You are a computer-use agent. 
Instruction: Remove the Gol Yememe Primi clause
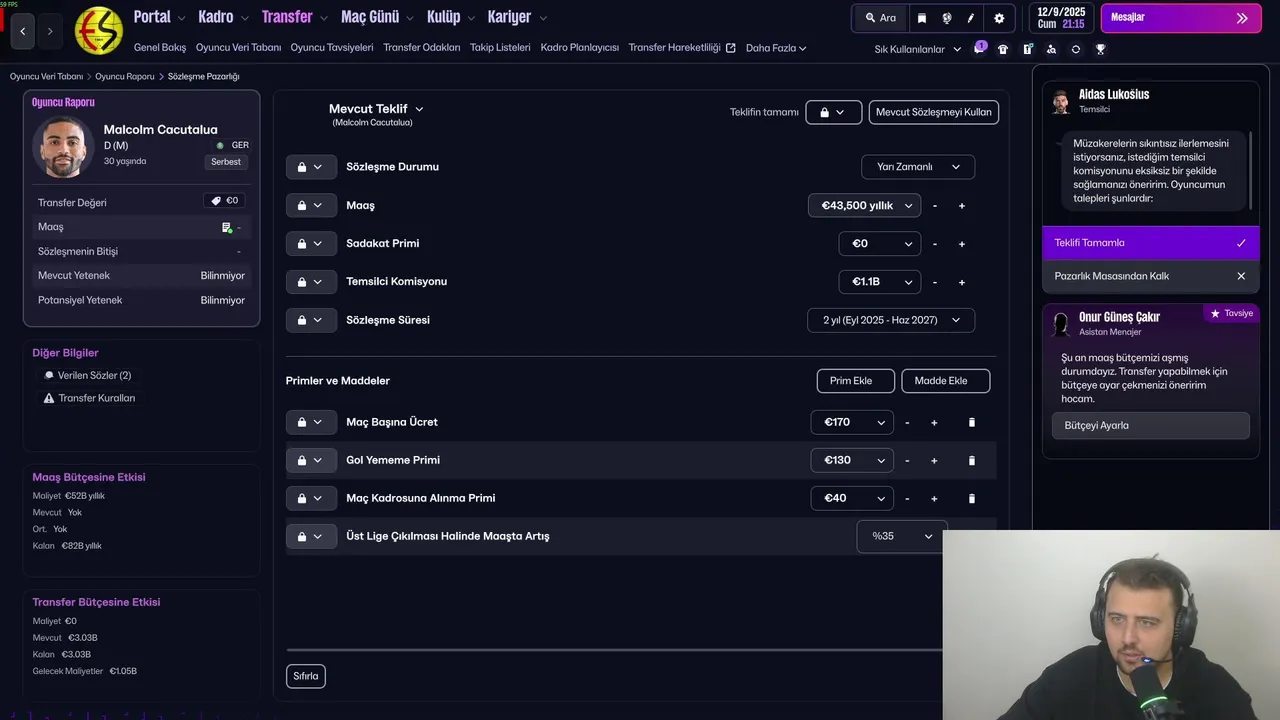[971, 460]
